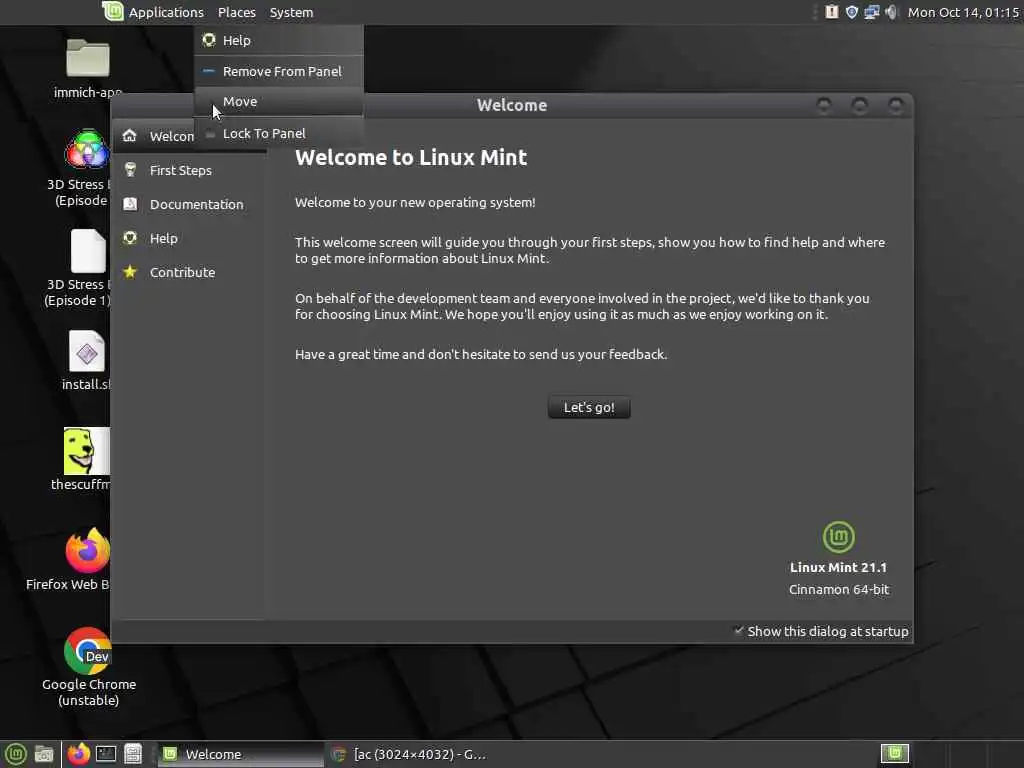The image size is (1024, 768).
Task: Click the Linux Mint logo in Welcome window
Action: pyautogui.click(x=839, y=537)
